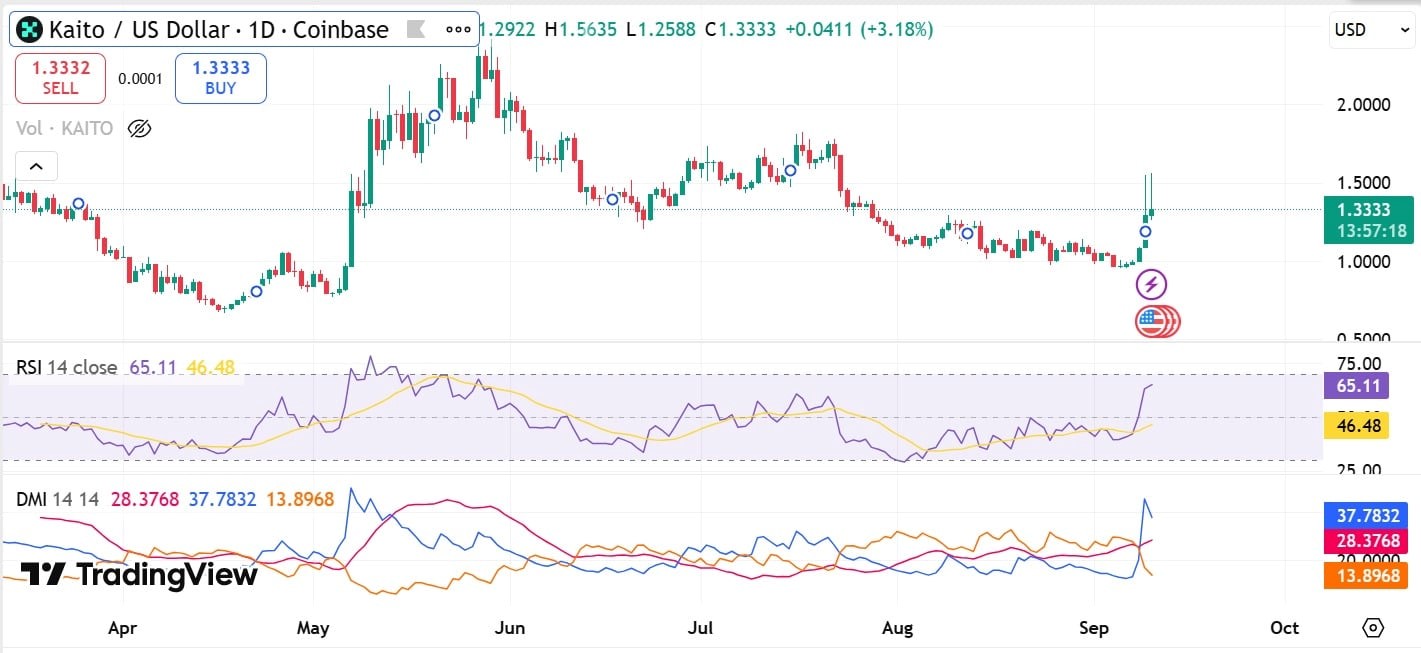Click the Sep label on the time axis
This screenshot has width=1421, height=653.
[x=1097, y=628]
